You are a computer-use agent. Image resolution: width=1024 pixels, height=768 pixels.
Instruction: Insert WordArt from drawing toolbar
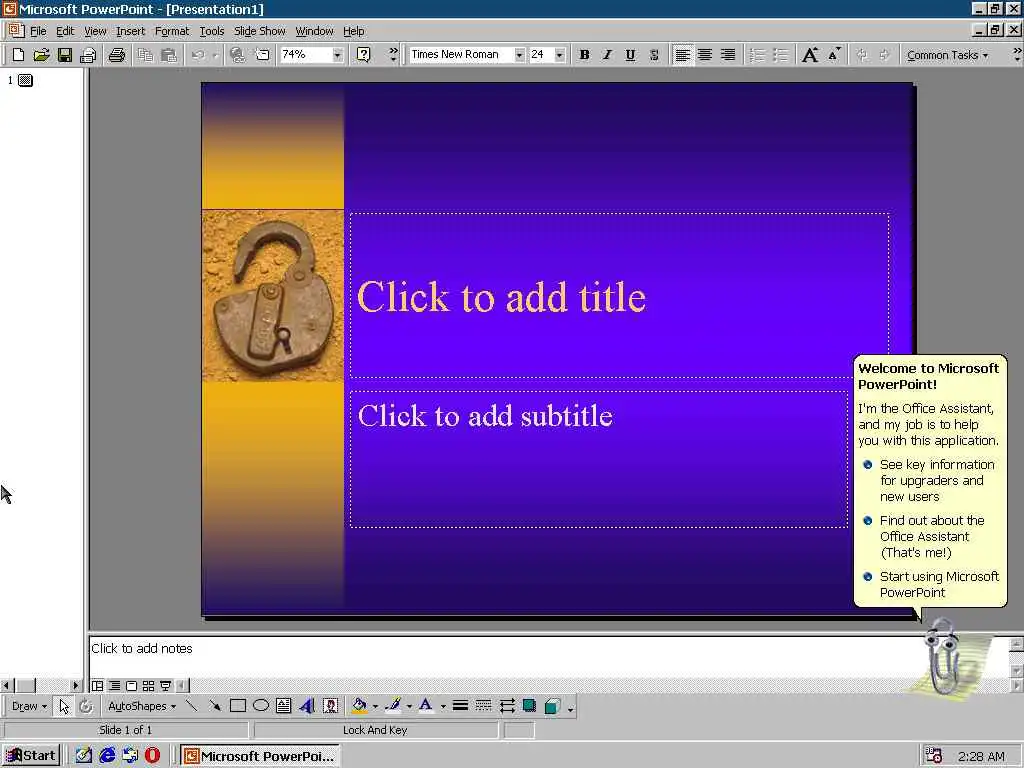click(307, 705)
